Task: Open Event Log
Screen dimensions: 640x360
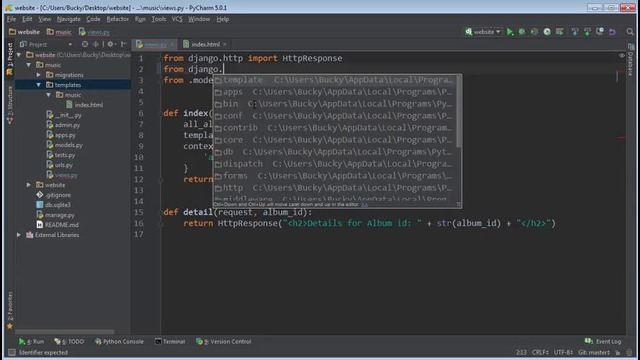Action: (x=603, y=342)
